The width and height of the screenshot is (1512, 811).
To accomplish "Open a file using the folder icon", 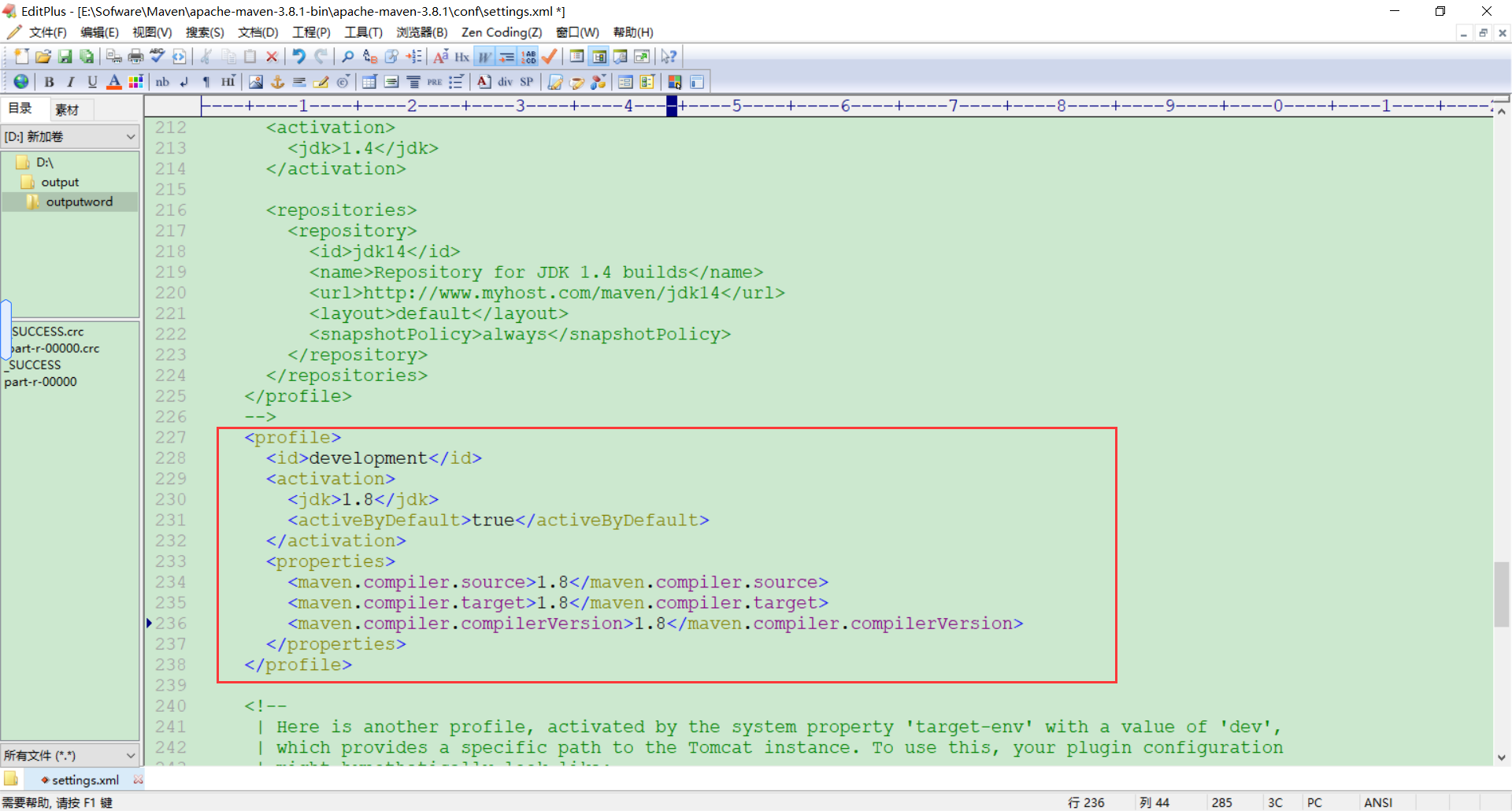I will point(43,57).
